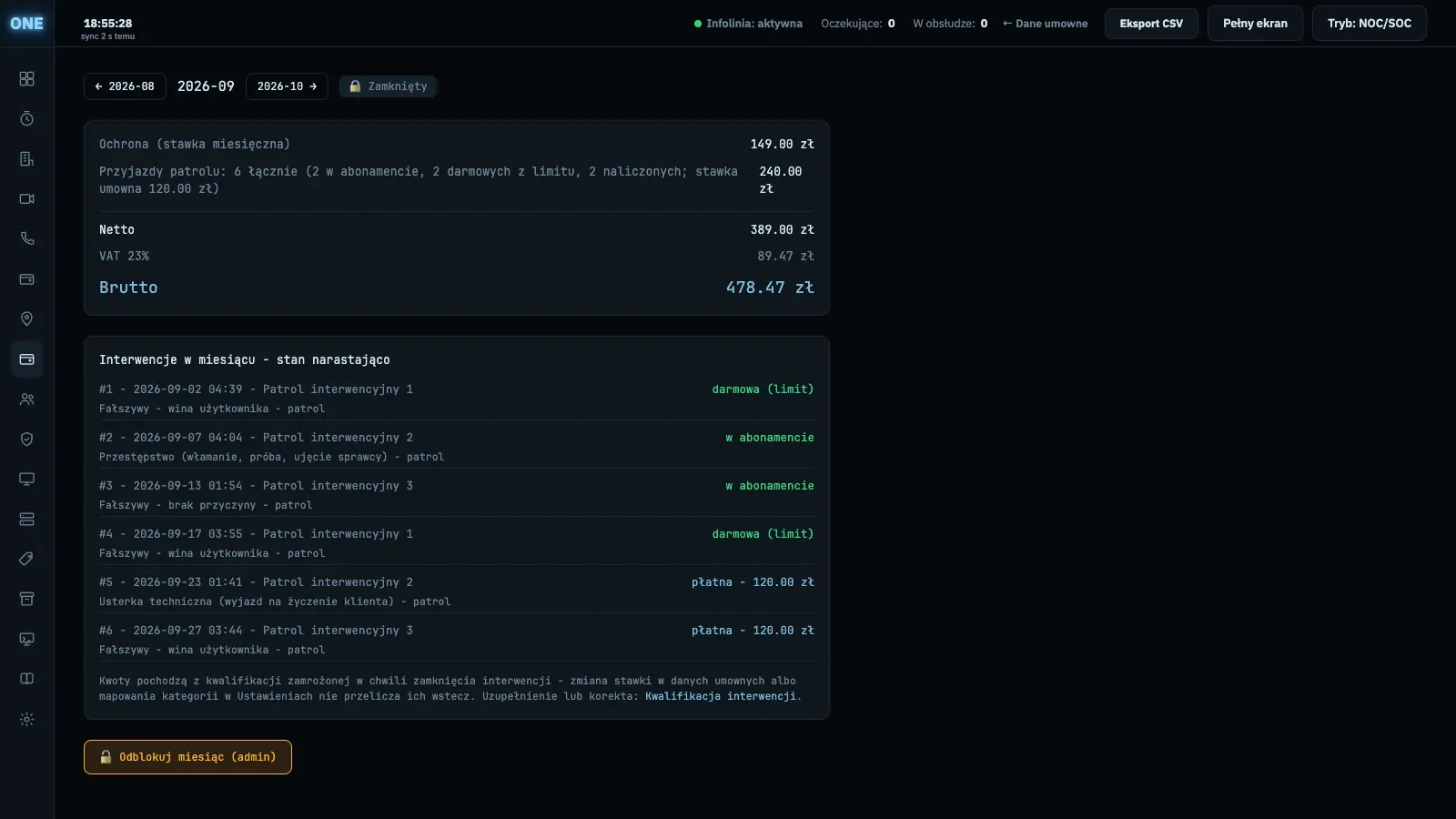The height and width of the screenshot is (819, 1456).
Task: Click the Brutto total 478.47 zł
Action: pos(770,288)
